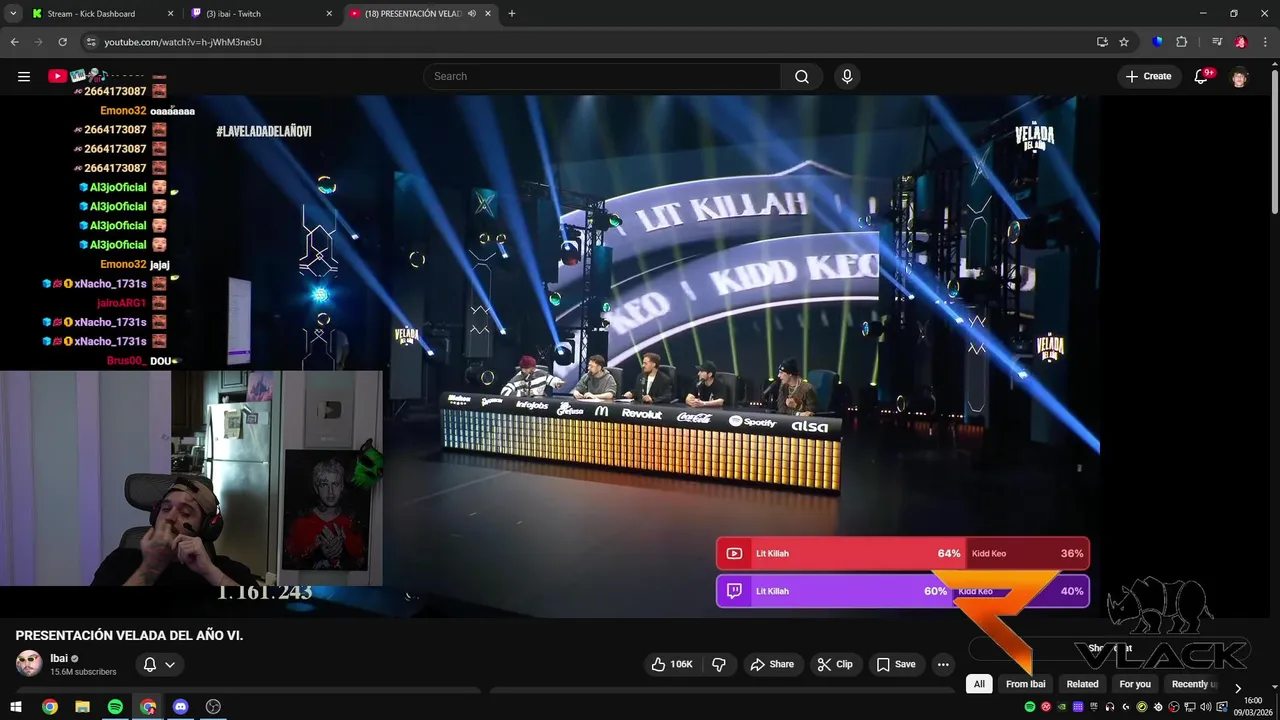The image size is (1280, 720).
Task: Toggle notification bell for Ibai channel
Action: point(150,664)
